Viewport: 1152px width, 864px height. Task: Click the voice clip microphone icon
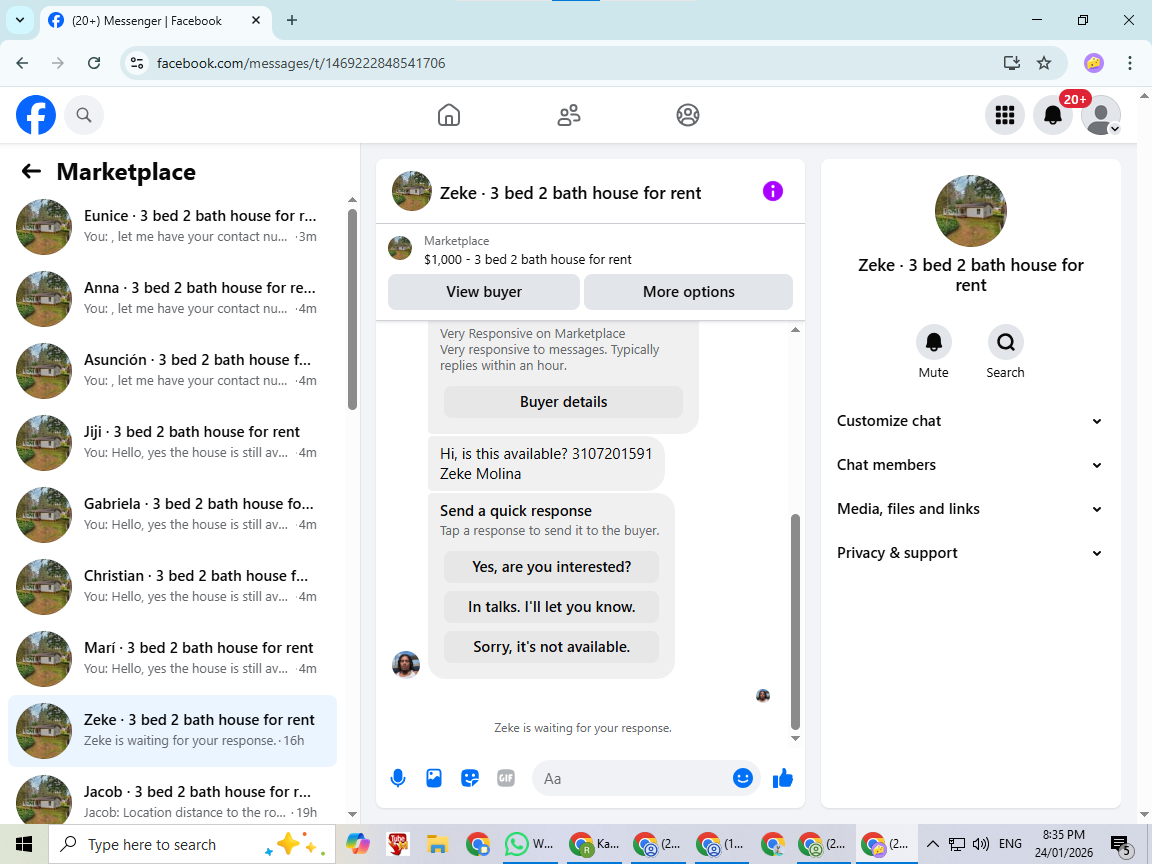(x=397, y=778)
